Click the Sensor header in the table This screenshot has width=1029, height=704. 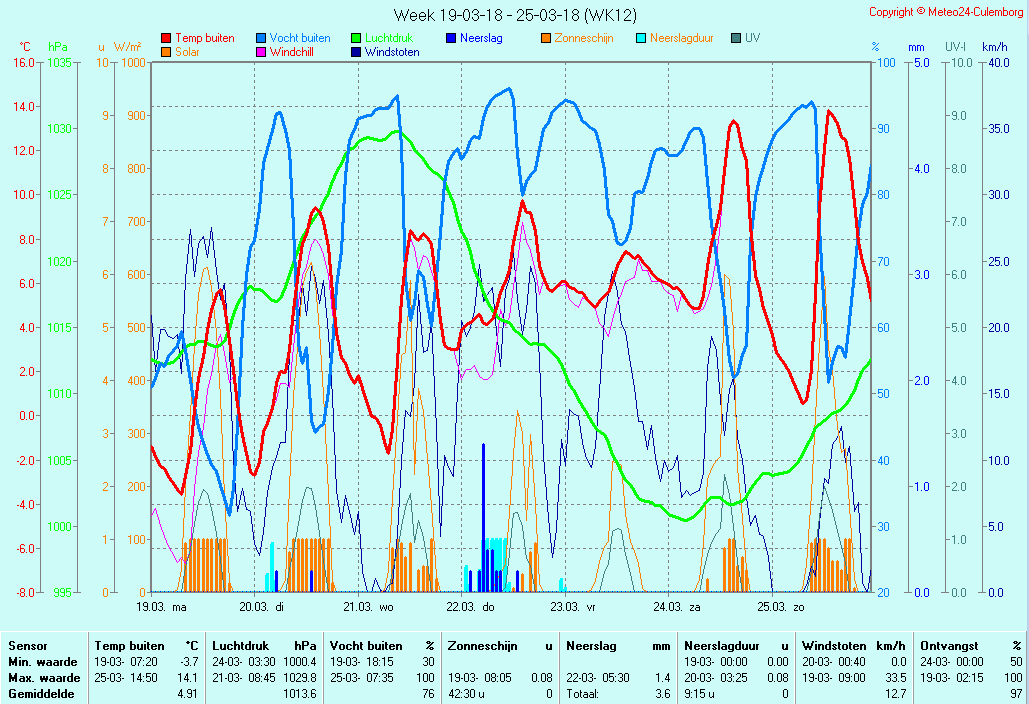[27, 647]
